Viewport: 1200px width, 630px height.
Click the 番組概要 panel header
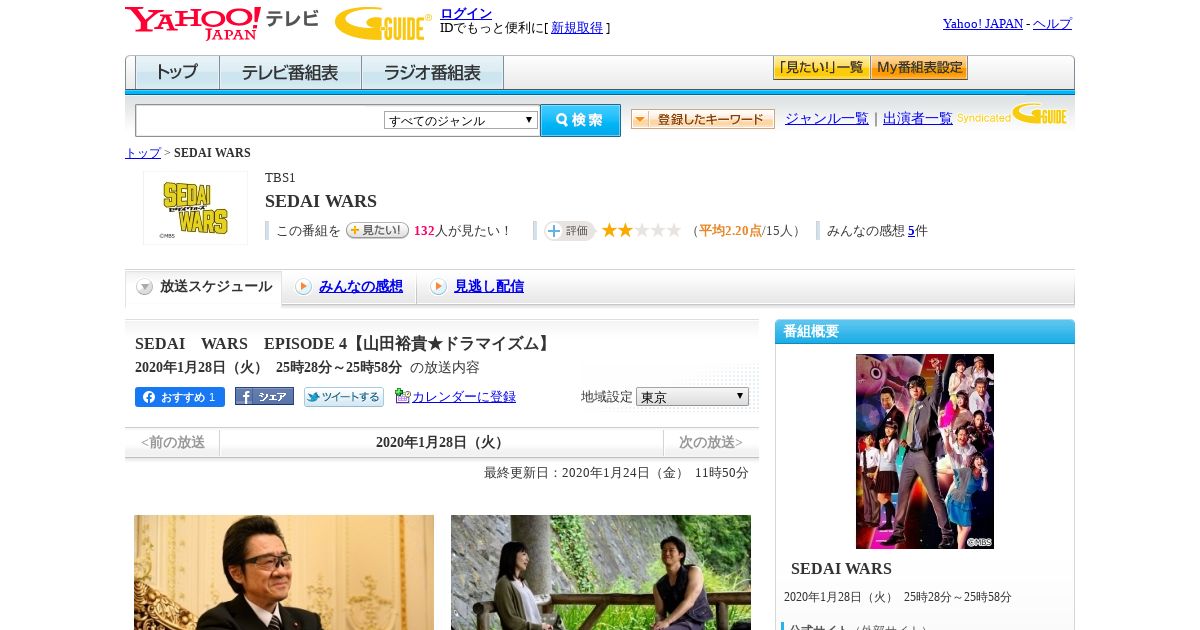(925, 331)
